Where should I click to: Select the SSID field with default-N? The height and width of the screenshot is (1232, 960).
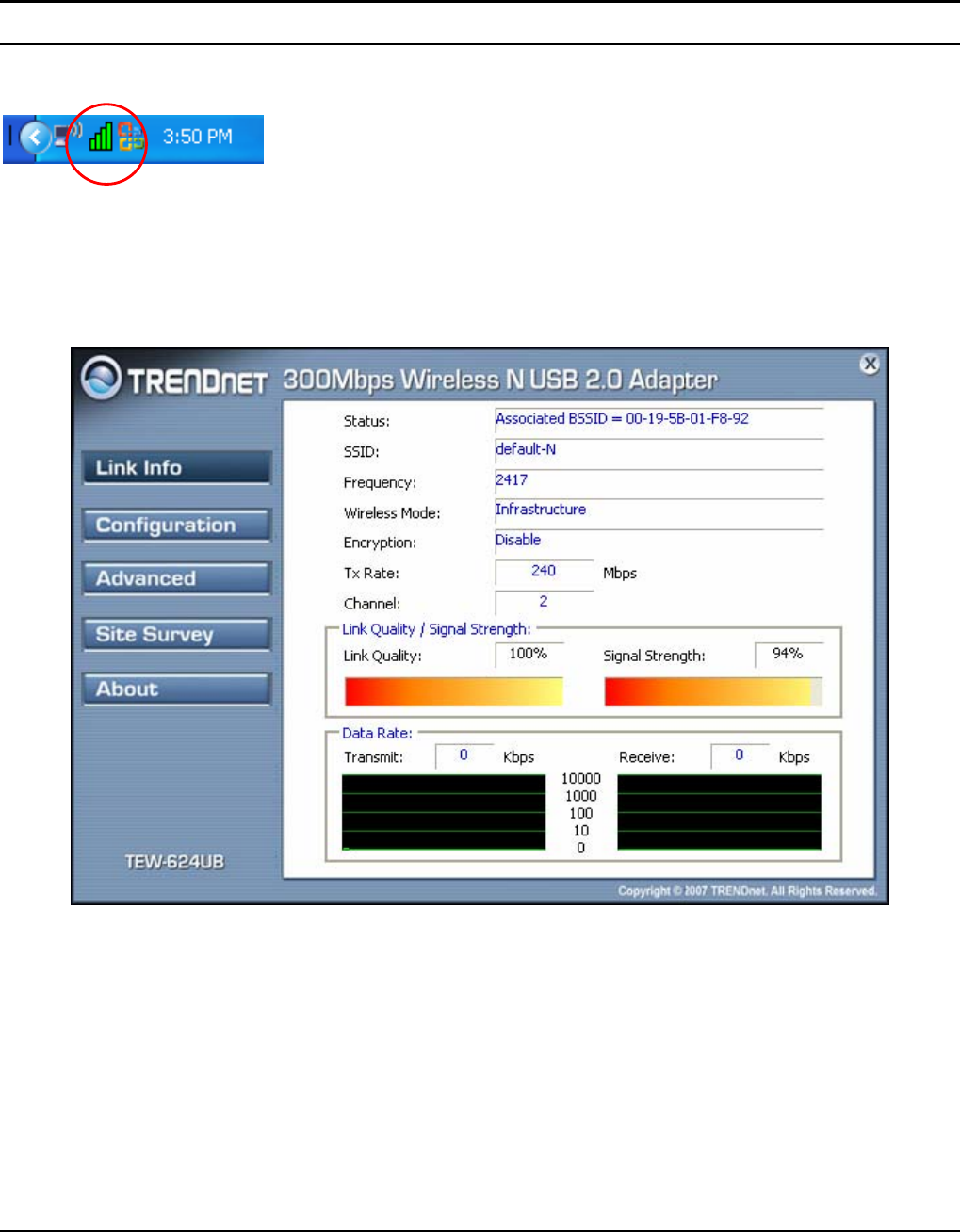coord(659,449)
